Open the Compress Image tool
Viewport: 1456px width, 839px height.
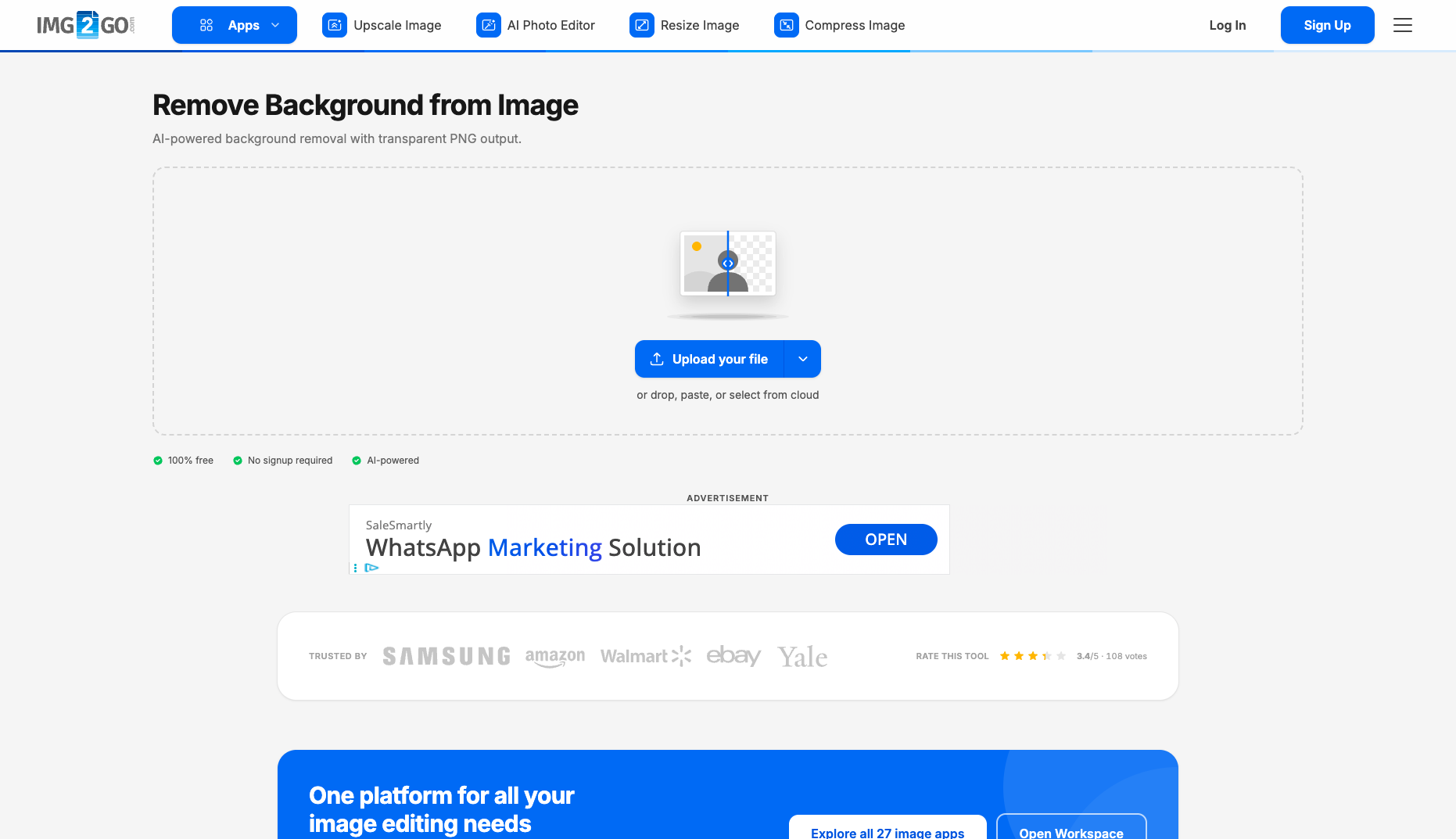(840, 25)
